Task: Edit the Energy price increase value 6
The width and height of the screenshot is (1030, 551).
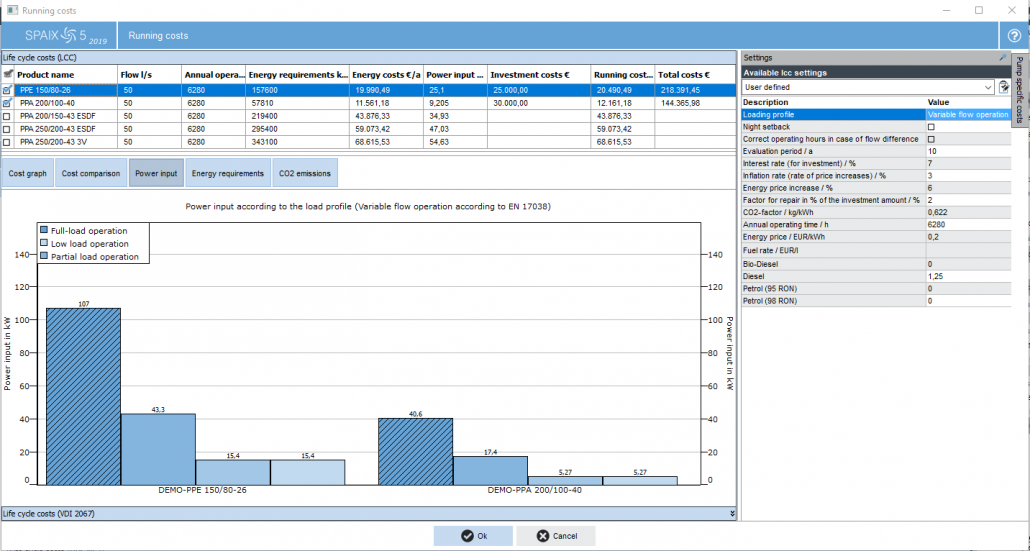Action: pos(968,188)
